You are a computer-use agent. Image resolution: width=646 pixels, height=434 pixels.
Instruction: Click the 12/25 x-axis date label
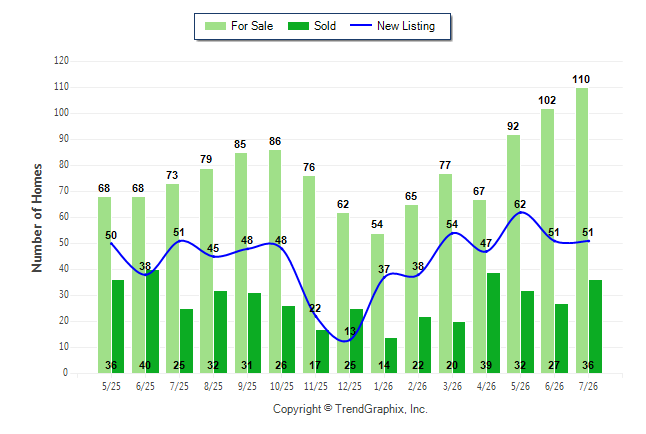[x=350, y=386]
